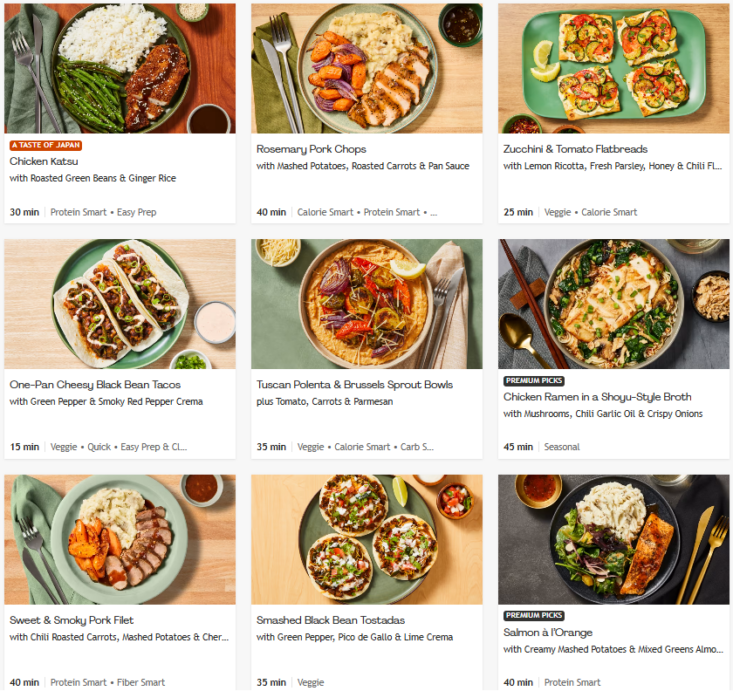
Task: Select the Zucchini & Tomato Flatbreads title
Action: click(x=576, y=149)
